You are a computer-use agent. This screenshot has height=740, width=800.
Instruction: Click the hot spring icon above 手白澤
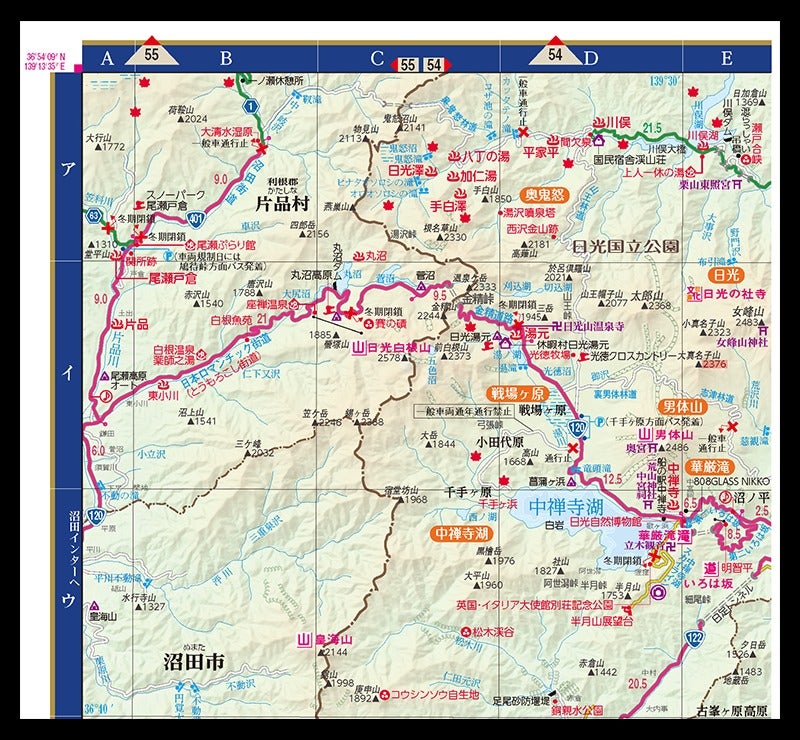(460, 193)
